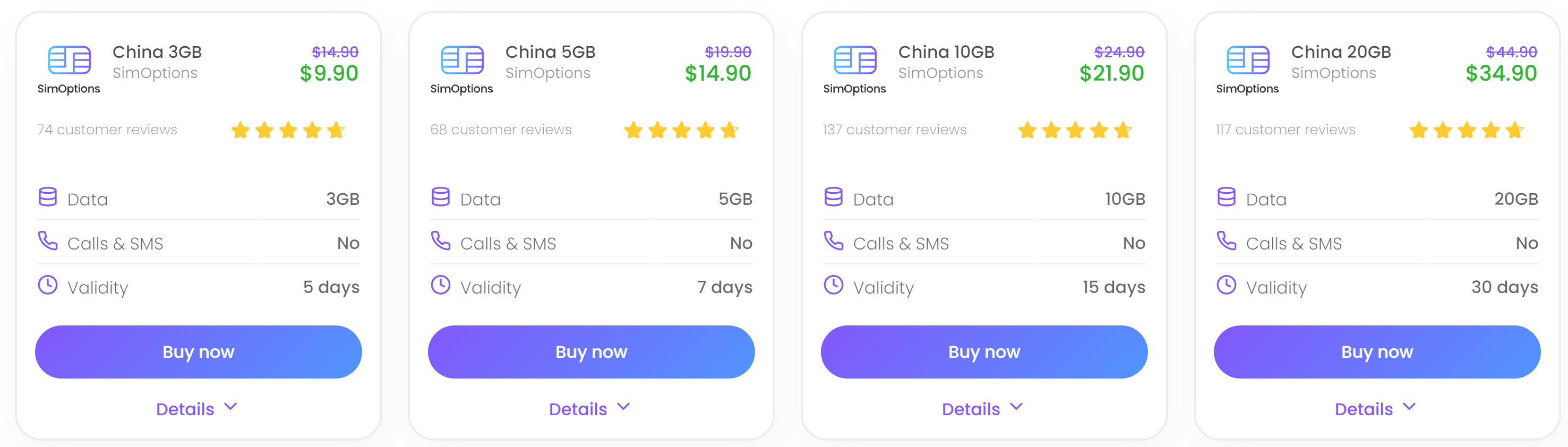
Task: Expand Details for China 5GB plan
Action: click(x=589, y=409)
